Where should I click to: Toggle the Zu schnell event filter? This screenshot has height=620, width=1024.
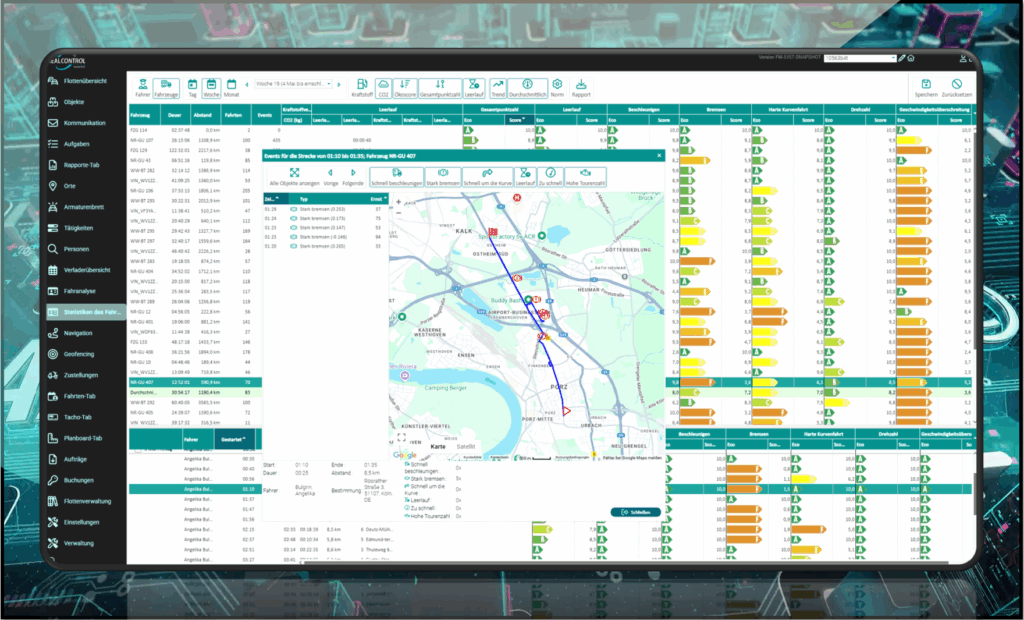click(550, 177)
